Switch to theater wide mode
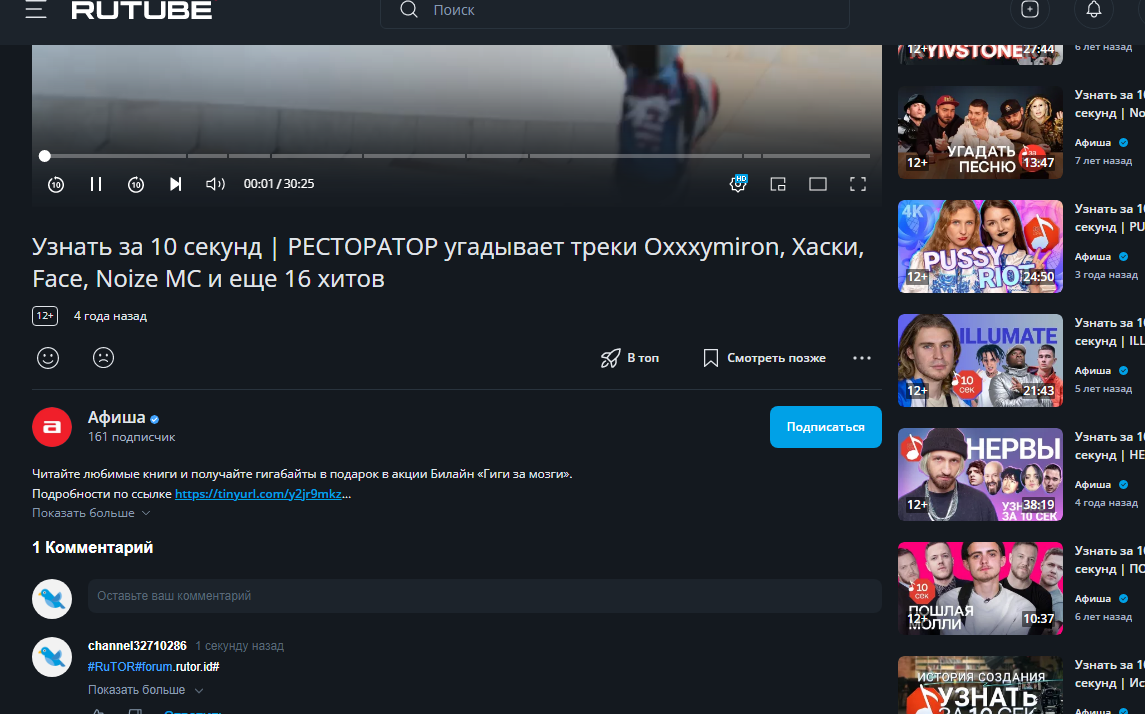The width and height of the screenshot is (1145, 714). pos(818,184)
